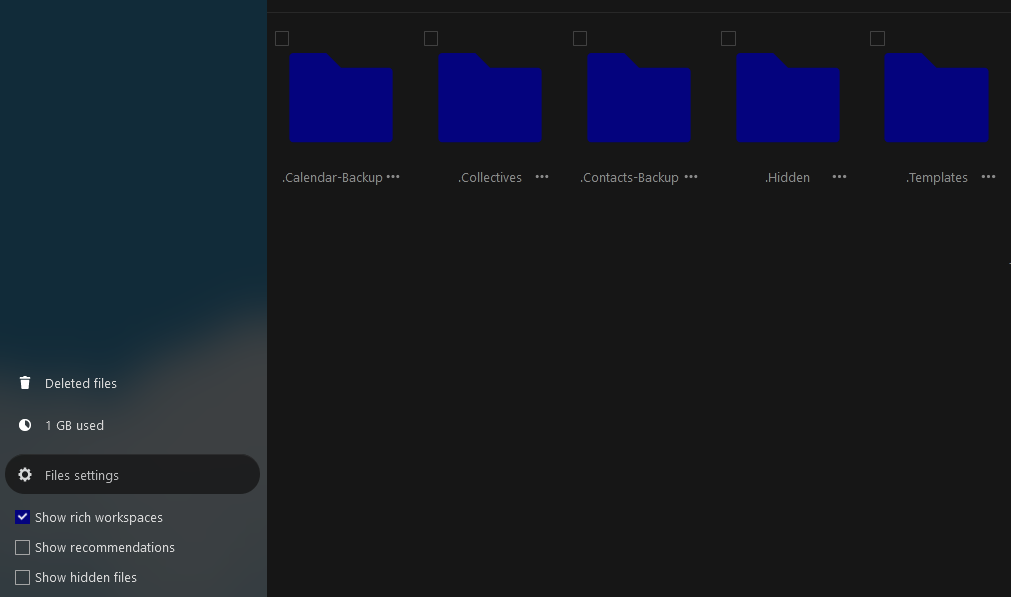Image resolution: width=1011 pixels, height=597 pixels.
Task: Open the .Hidden folder icon
Action: click(788, 98)
